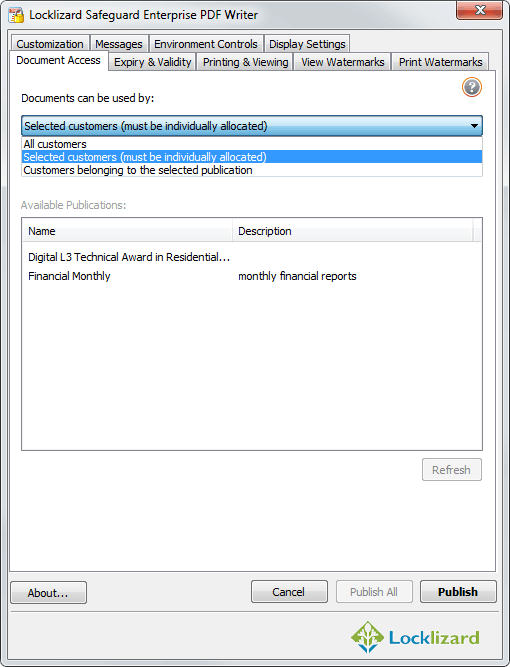Image resolution: width=510 pixels, height=667 pixels.
Task: Open Printing & Viewing tab
Action: tap(245, 62)
